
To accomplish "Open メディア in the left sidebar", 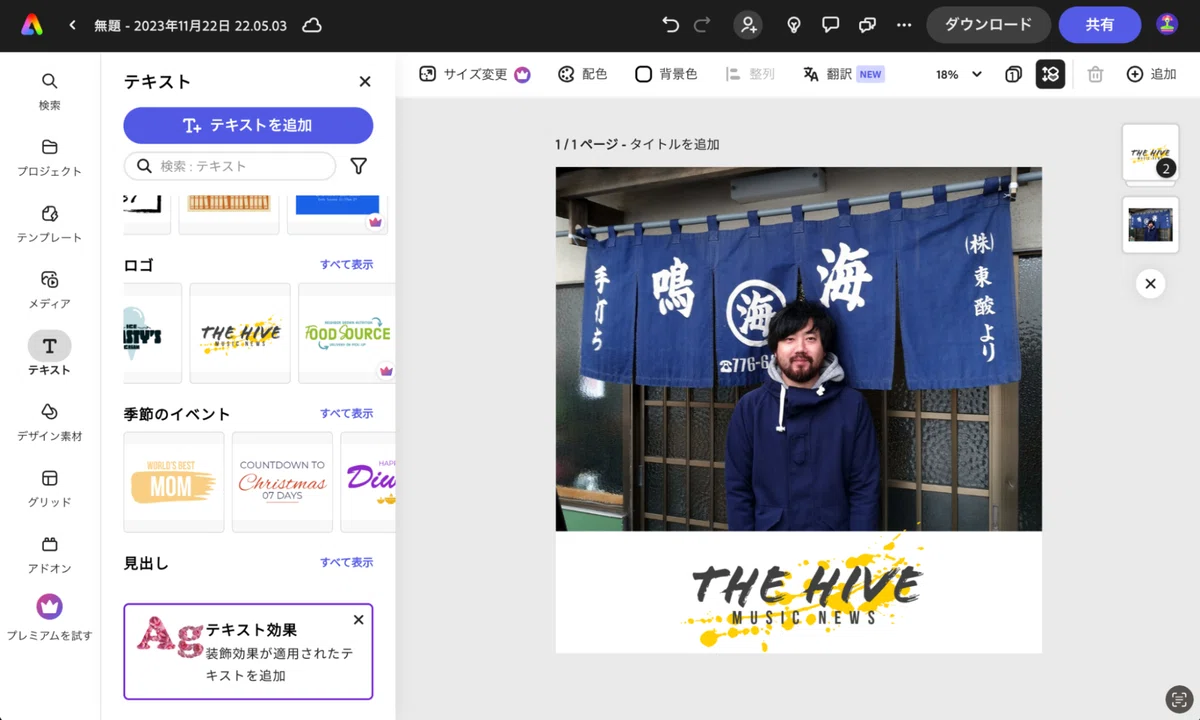I will pyautogui.click(x=49, y=289).
